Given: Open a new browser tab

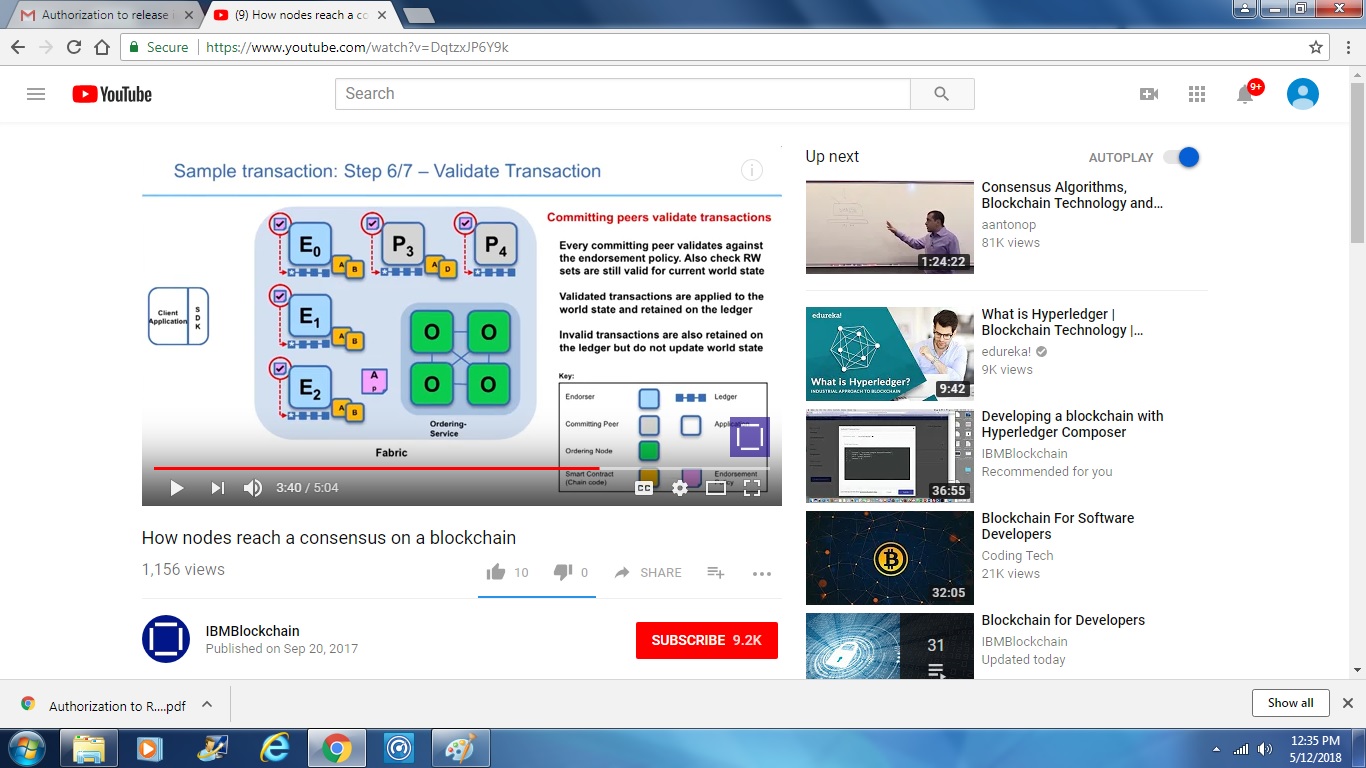Looking at the screenshot, I should [x=418, y=15].
